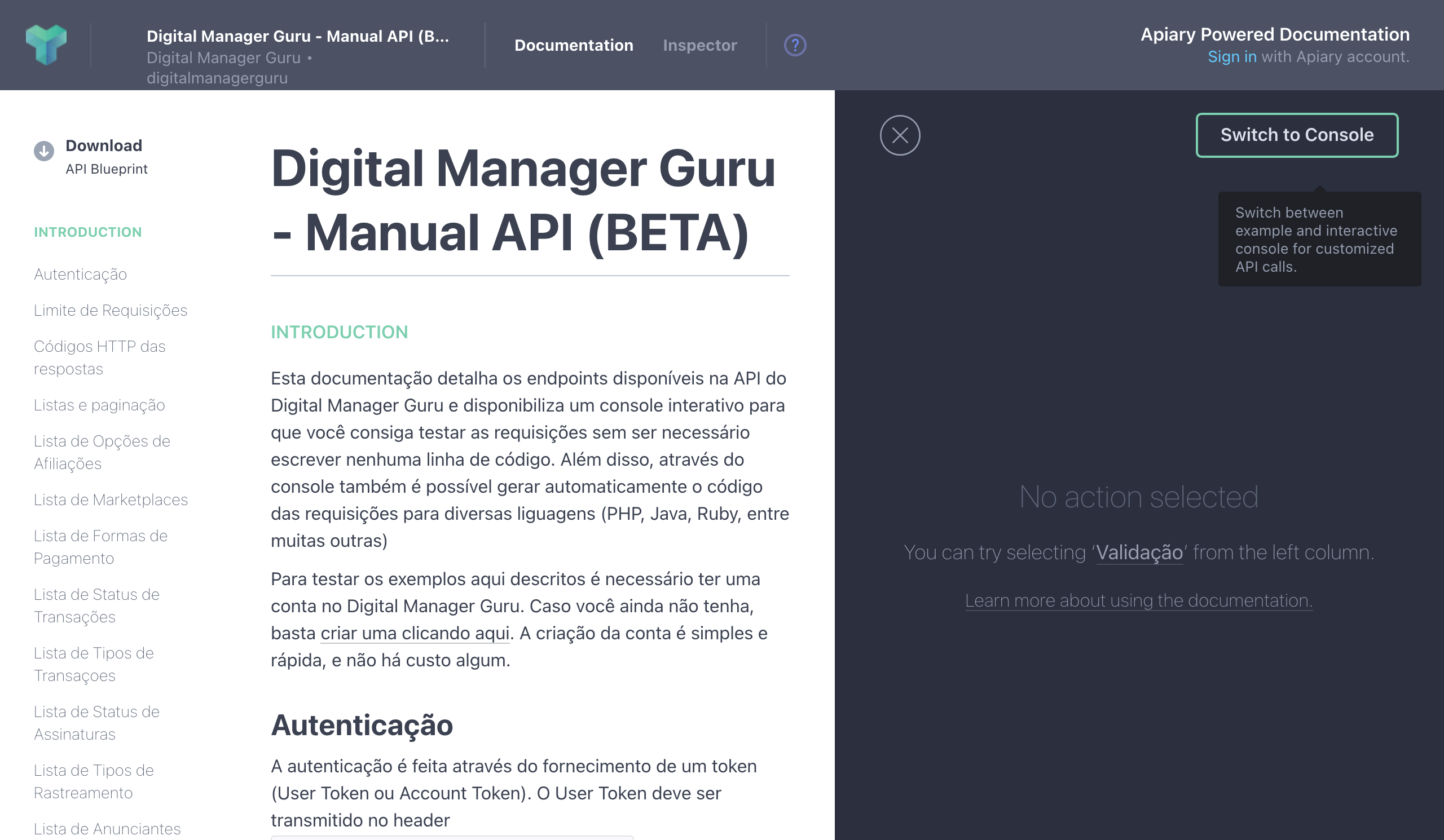Click the Apiary logo icon
1444x840 pixels.
[x=46, y=45]
